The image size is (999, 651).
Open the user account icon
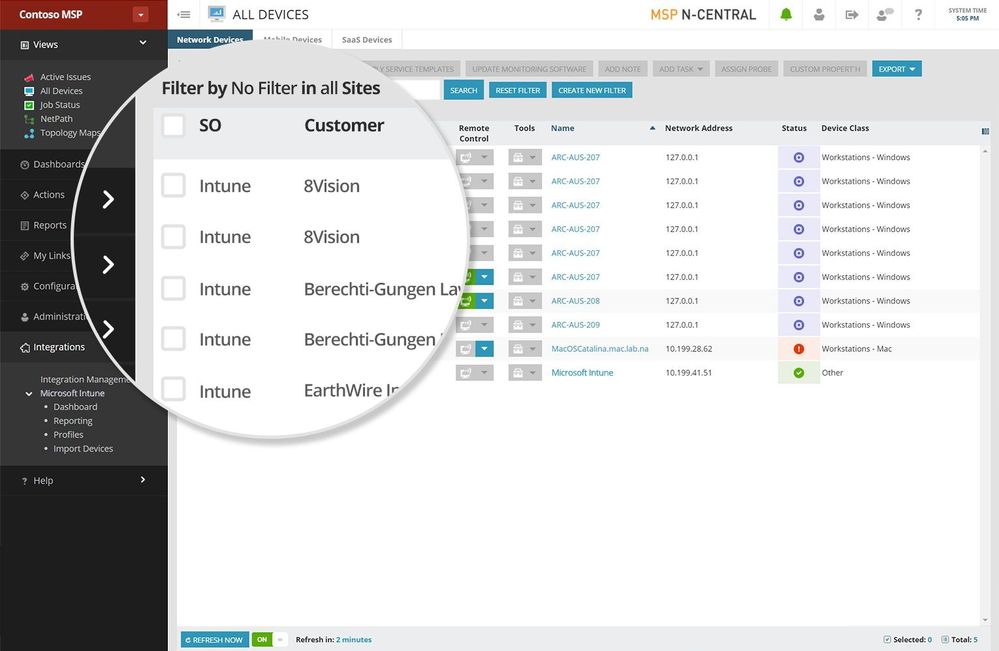(x=819, y=14)
